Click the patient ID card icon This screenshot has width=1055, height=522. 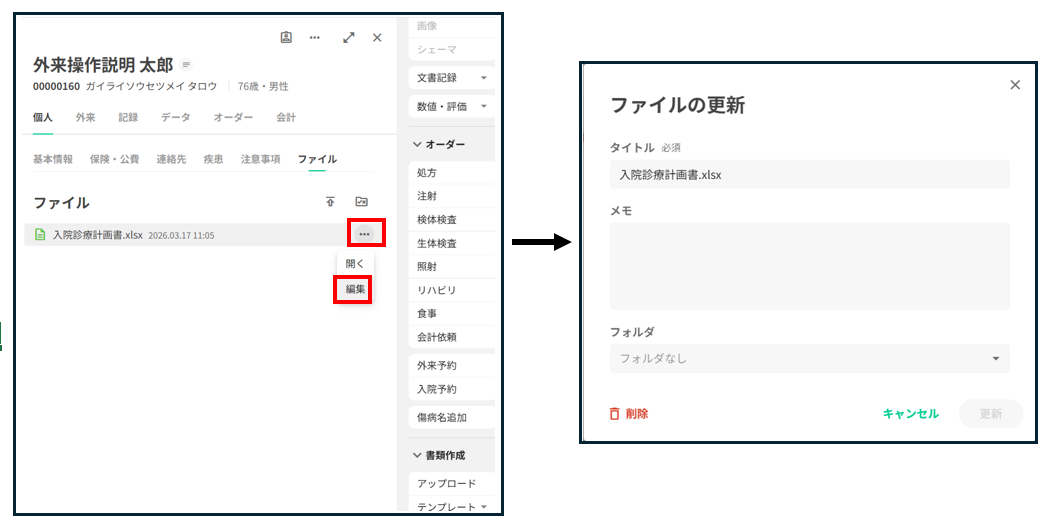coord(286,38)
